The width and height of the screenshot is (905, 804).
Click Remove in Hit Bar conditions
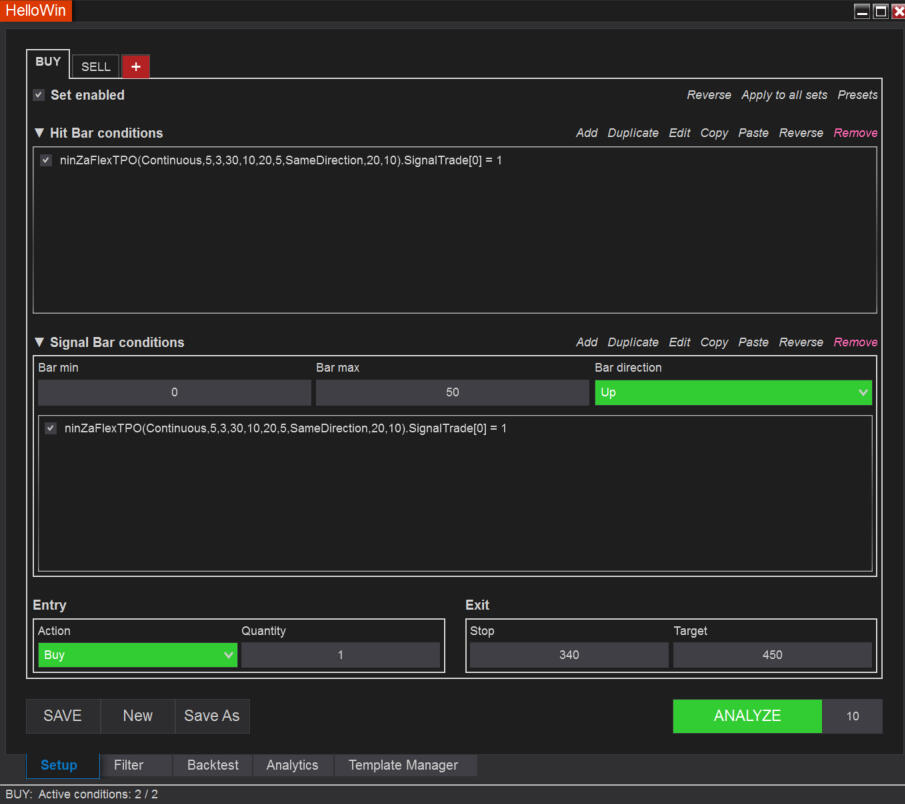coord(855,133)
